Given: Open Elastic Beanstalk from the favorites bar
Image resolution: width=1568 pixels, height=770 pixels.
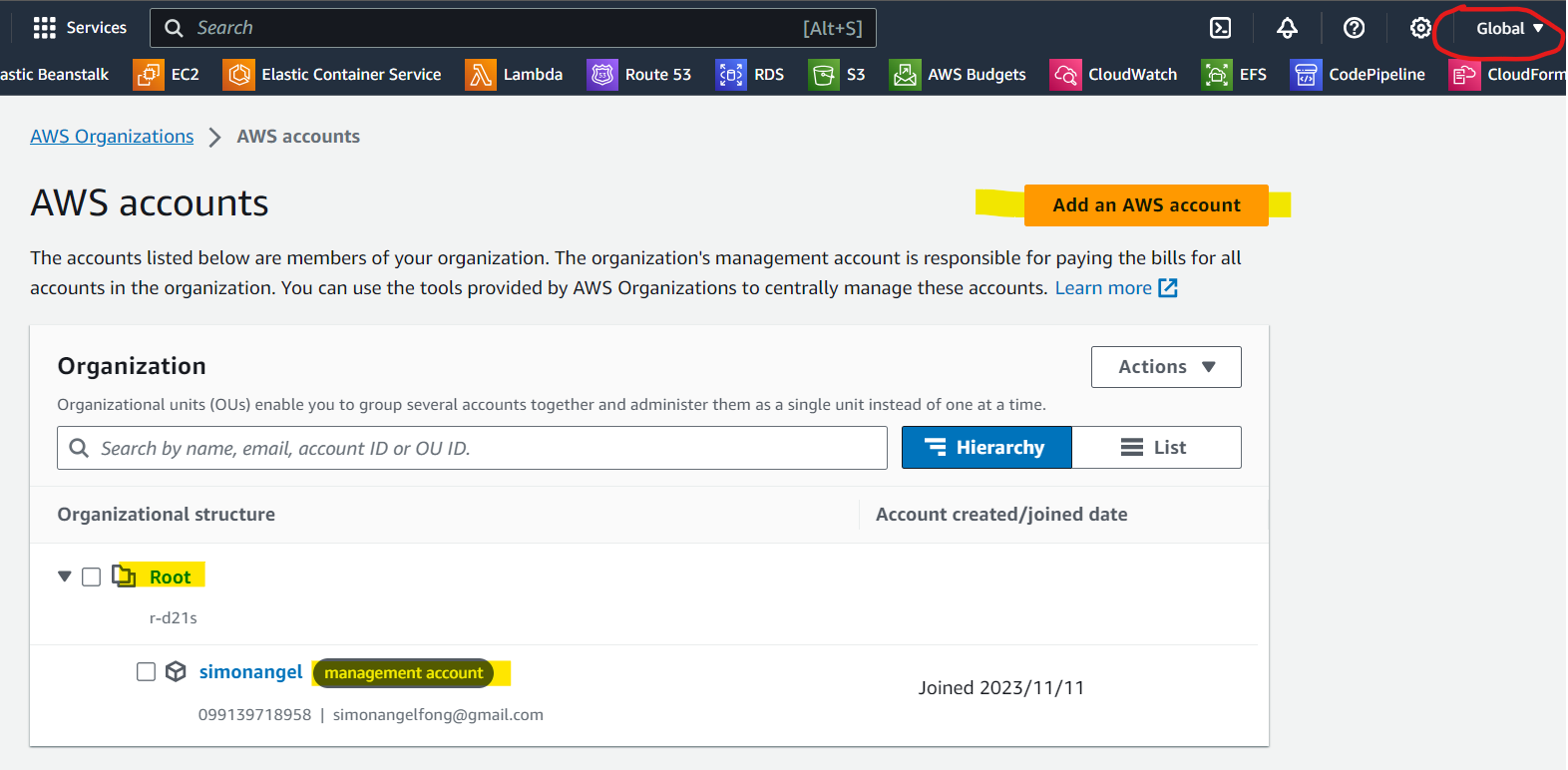Looking at the screenshot, I should [x=55, y=75].
